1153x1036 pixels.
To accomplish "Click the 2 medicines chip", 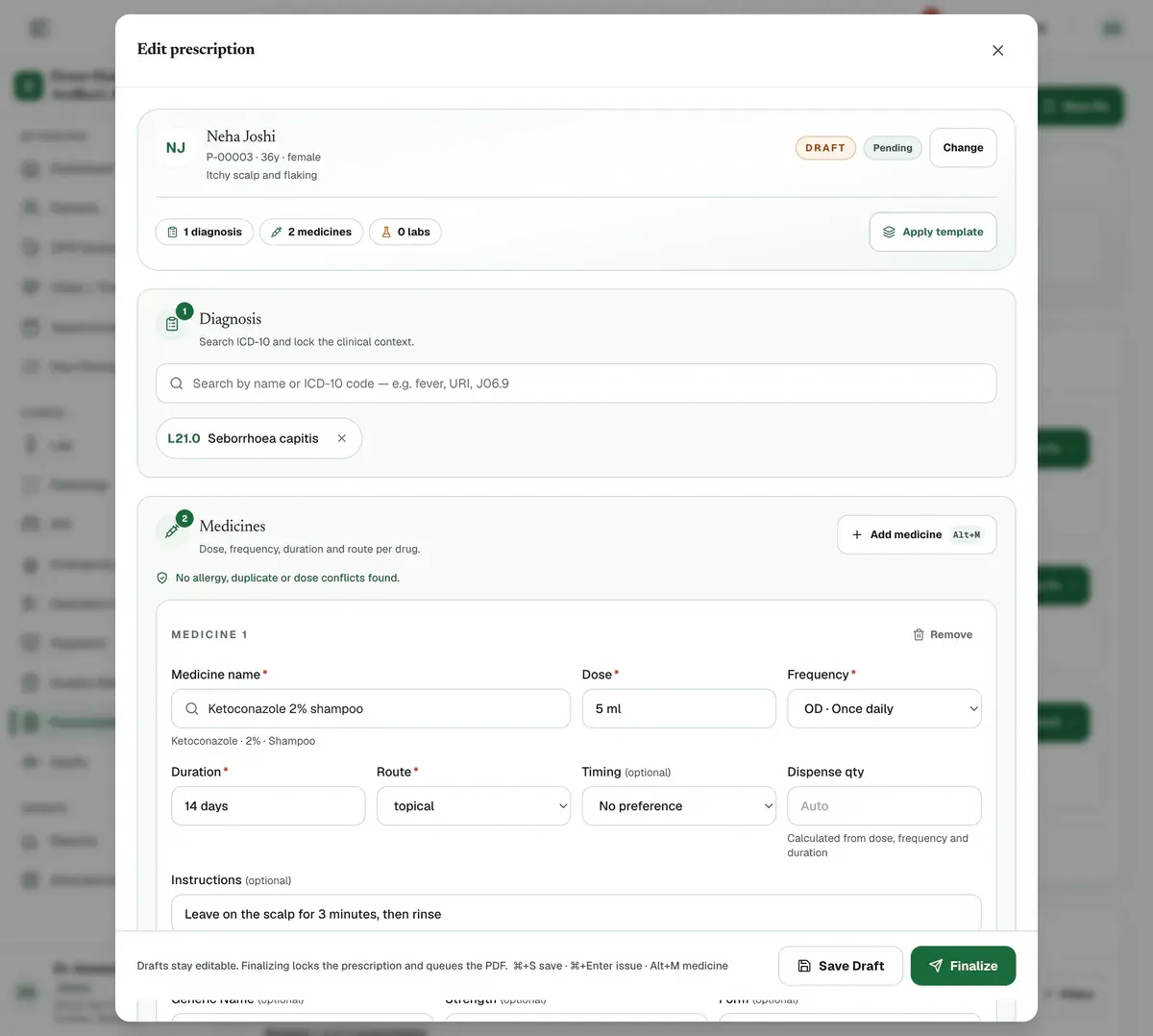I will [x=311, y=232].
